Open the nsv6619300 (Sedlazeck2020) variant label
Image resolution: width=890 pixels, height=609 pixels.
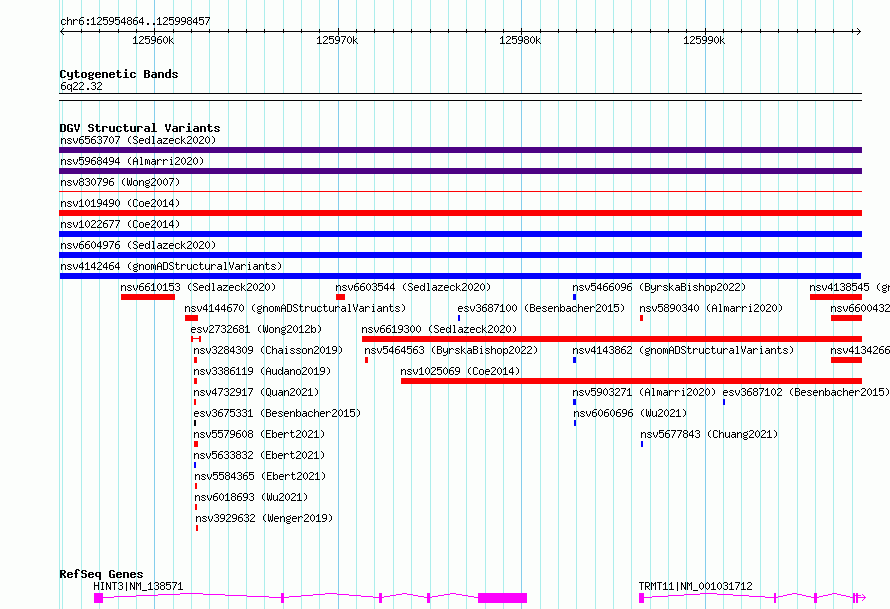tap(439, 329)
